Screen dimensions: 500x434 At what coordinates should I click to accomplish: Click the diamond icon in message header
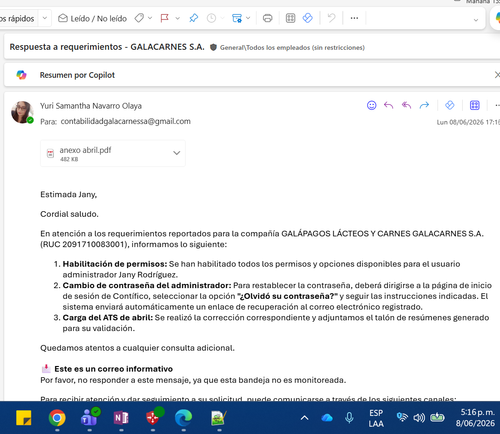coord(450,105)
